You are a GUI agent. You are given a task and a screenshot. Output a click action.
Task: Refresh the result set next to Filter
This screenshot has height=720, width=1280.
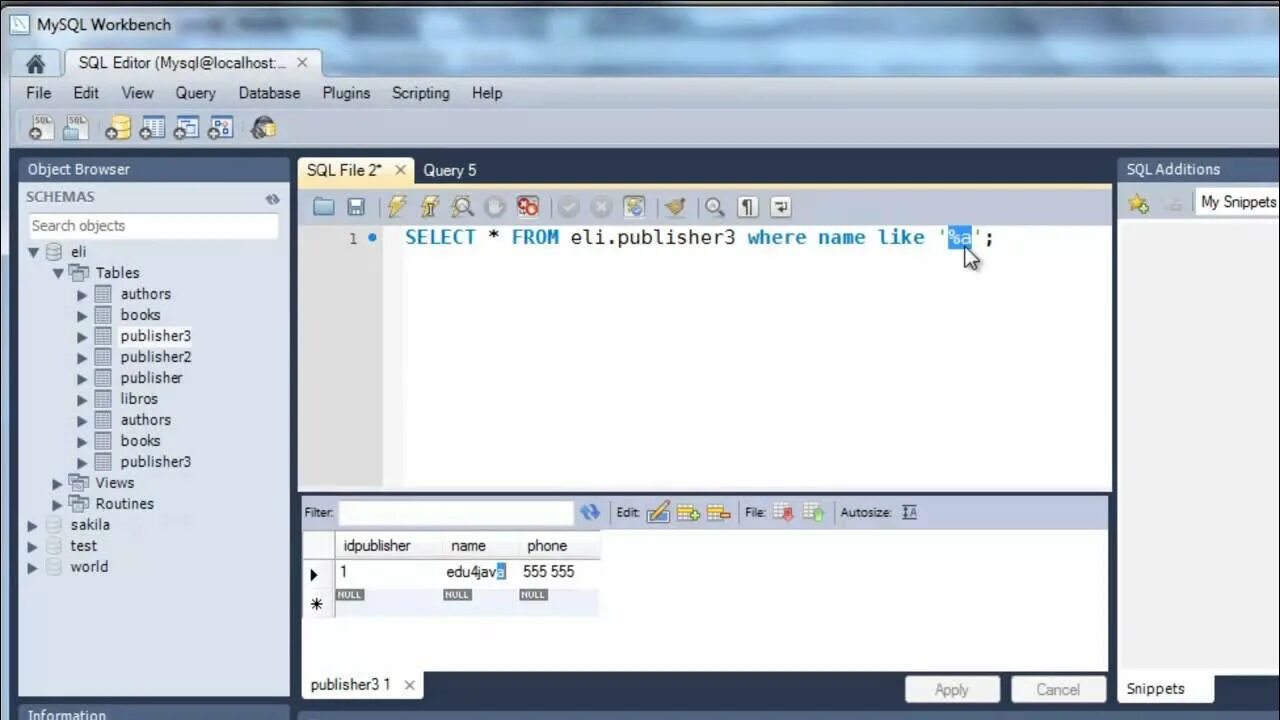click(590, 512)
